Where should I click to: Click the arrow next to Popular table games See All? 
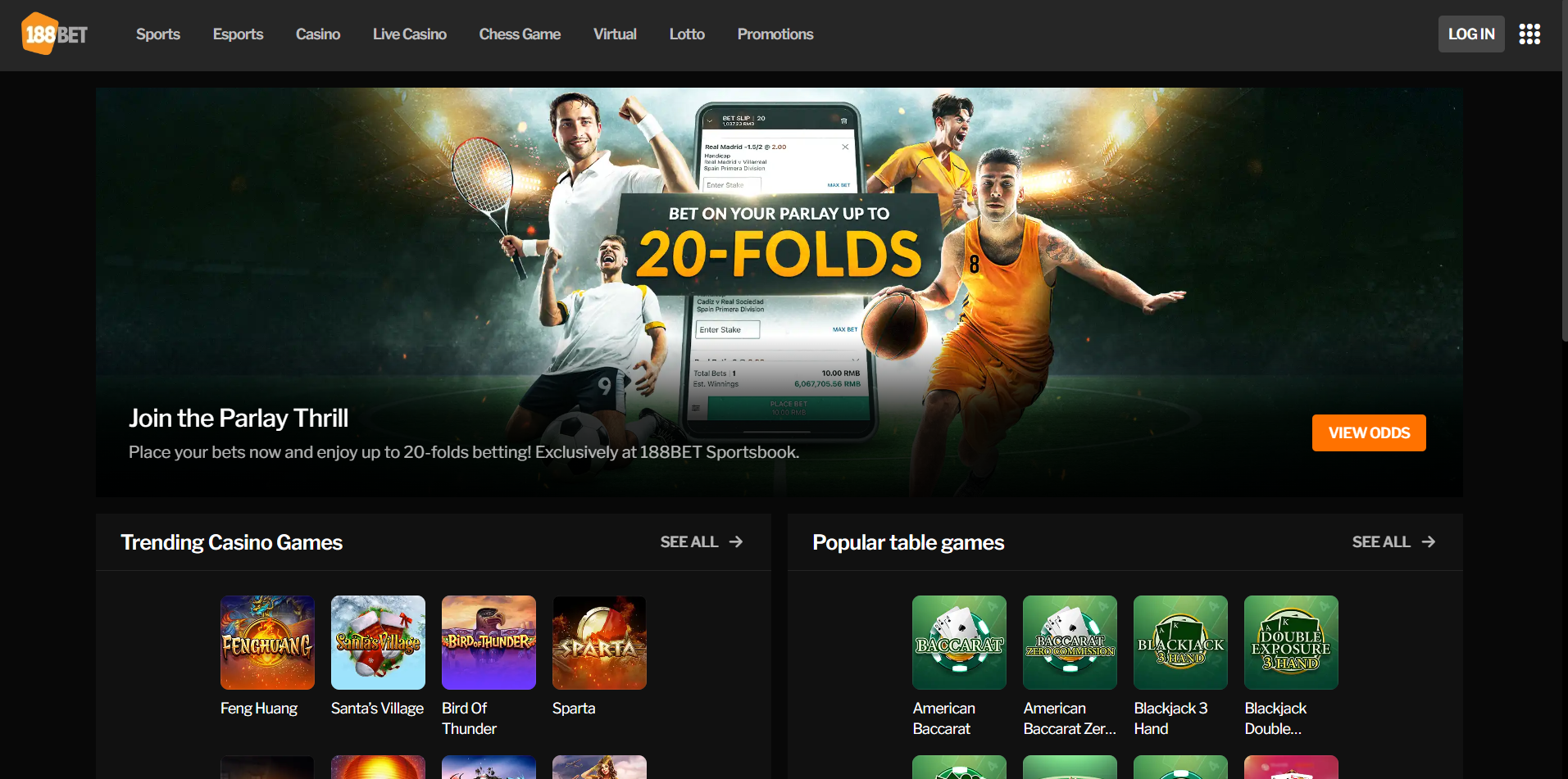tap(1429, 541)
